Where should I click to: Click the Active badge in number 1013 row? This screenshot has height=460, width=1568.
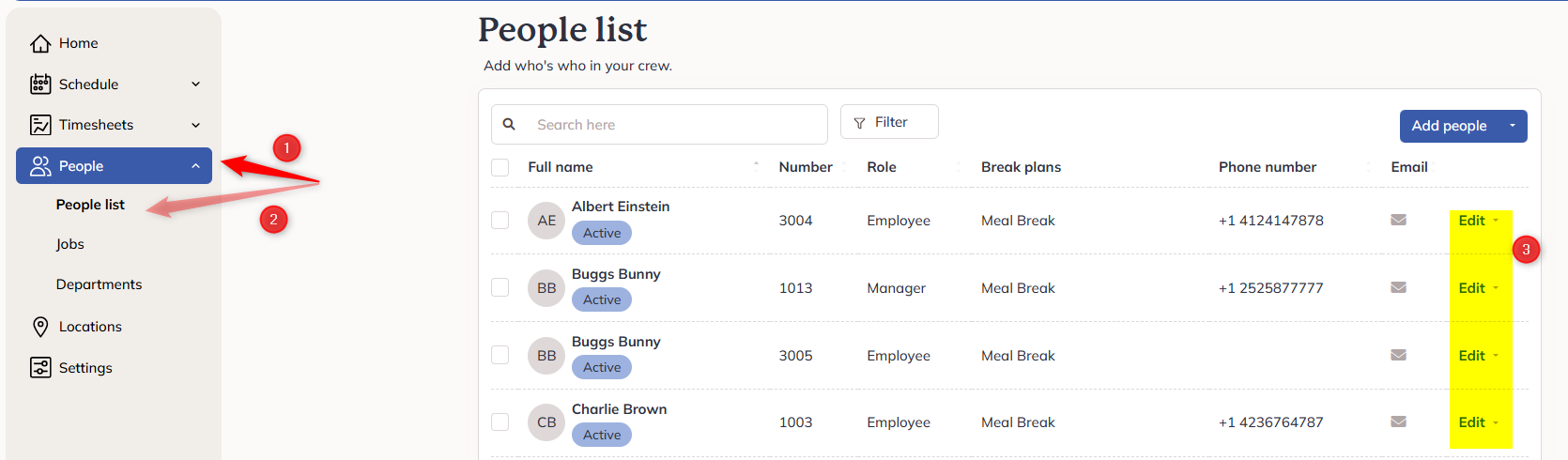(x=602, y=299)
